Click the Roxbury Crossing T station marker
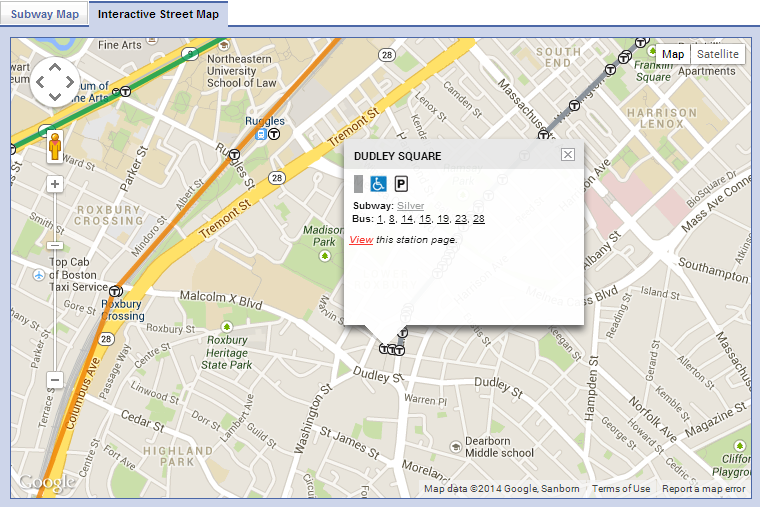The image size is (761, 509). point(115,291)
